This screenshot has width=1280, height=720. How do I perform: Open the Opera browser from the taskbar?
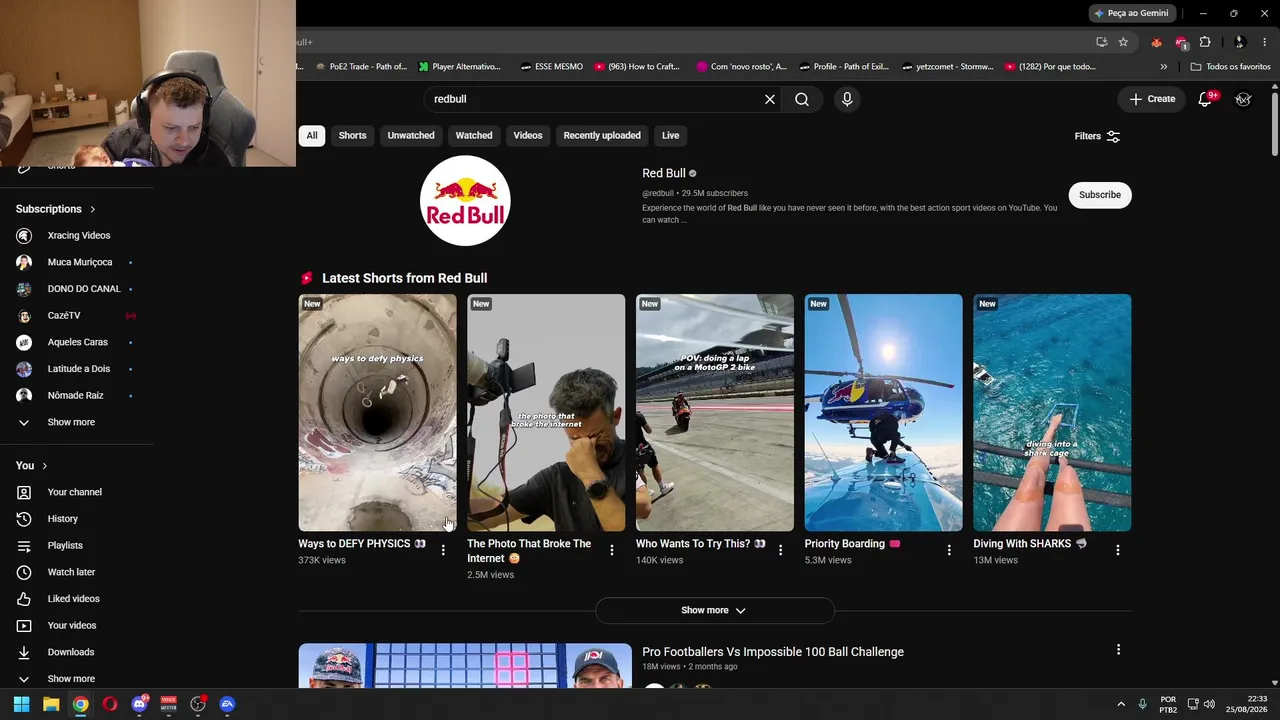click(x=110, y=704)
